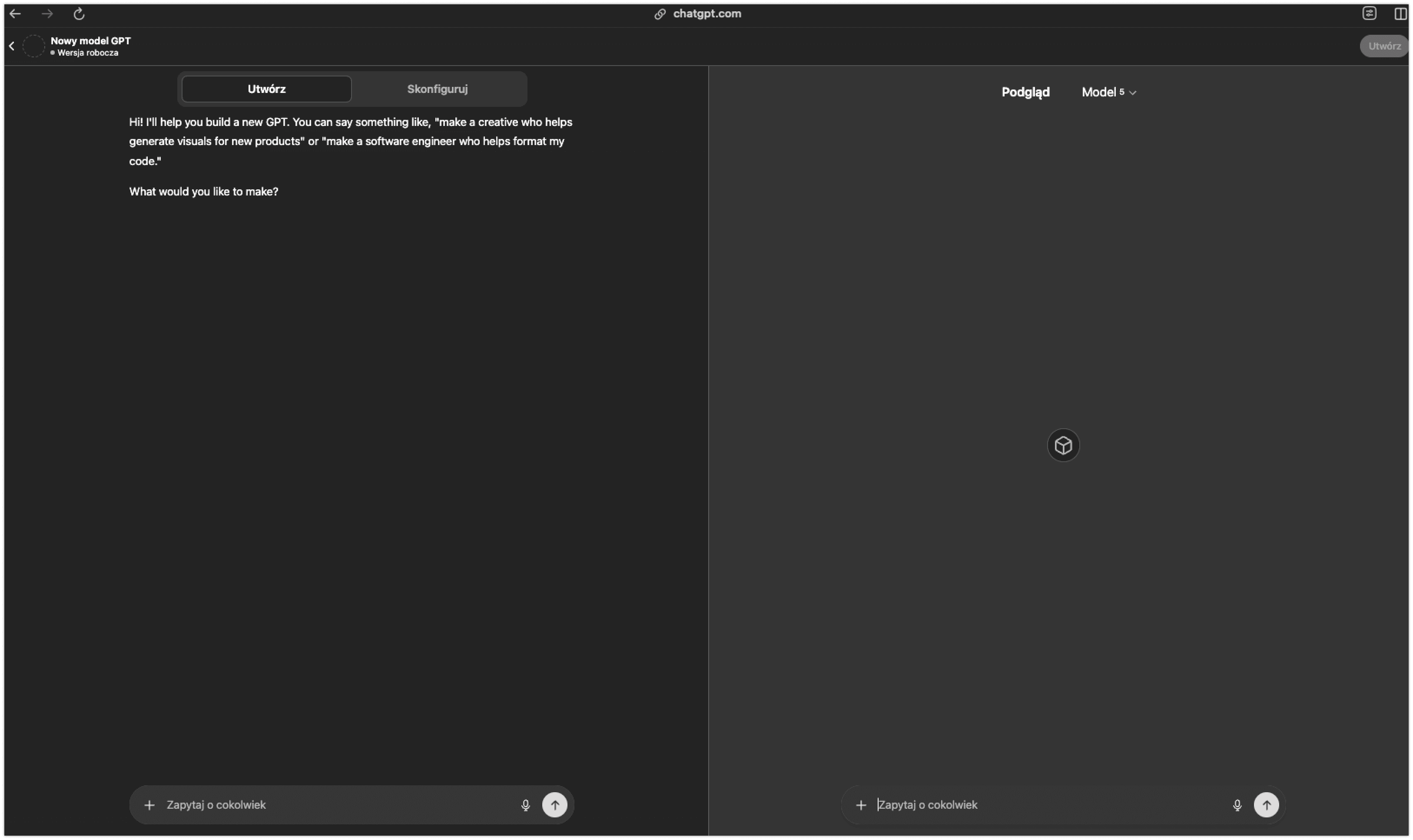
Task: Click microphone in preview chat box
Action: click(1237, 805)
